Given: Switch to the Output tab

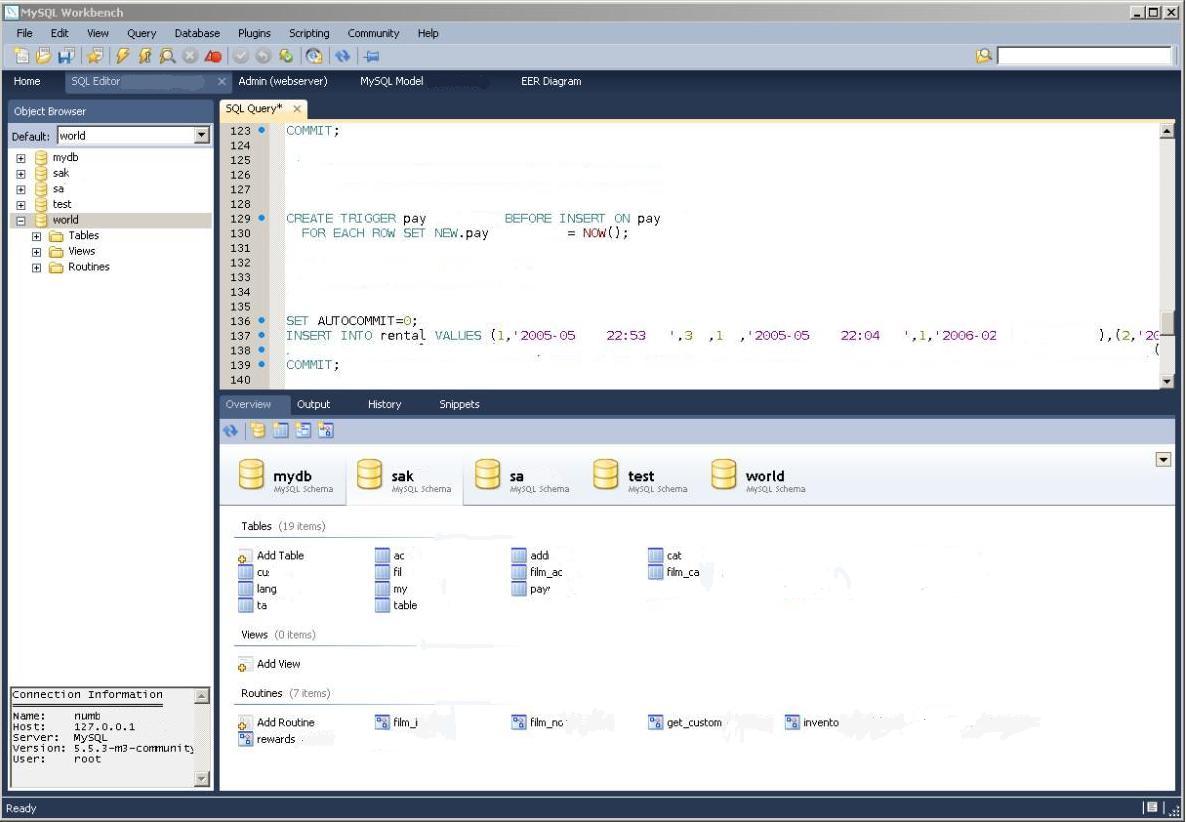Looking at the screenshot, I should pyautogui.click(x=313, y=405).
